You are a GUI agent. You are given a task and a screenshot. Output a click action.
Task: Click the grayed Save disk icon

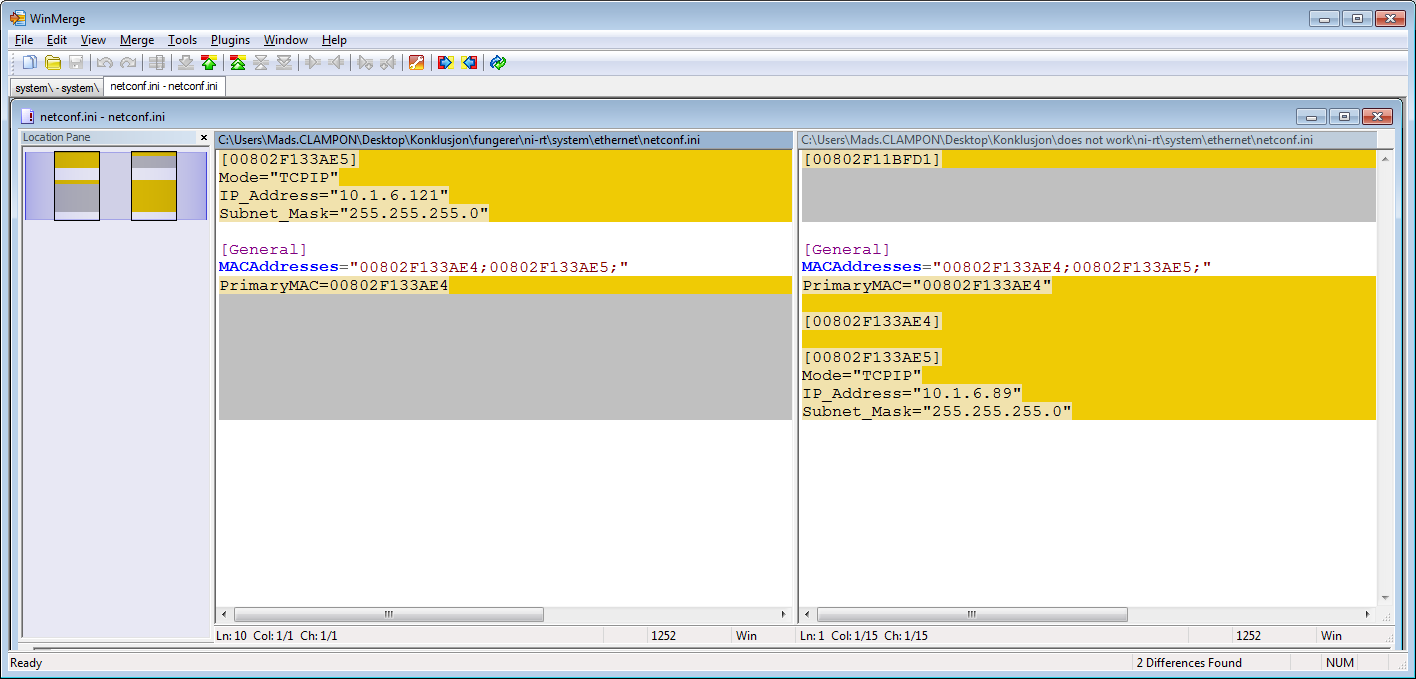[76, 62]
